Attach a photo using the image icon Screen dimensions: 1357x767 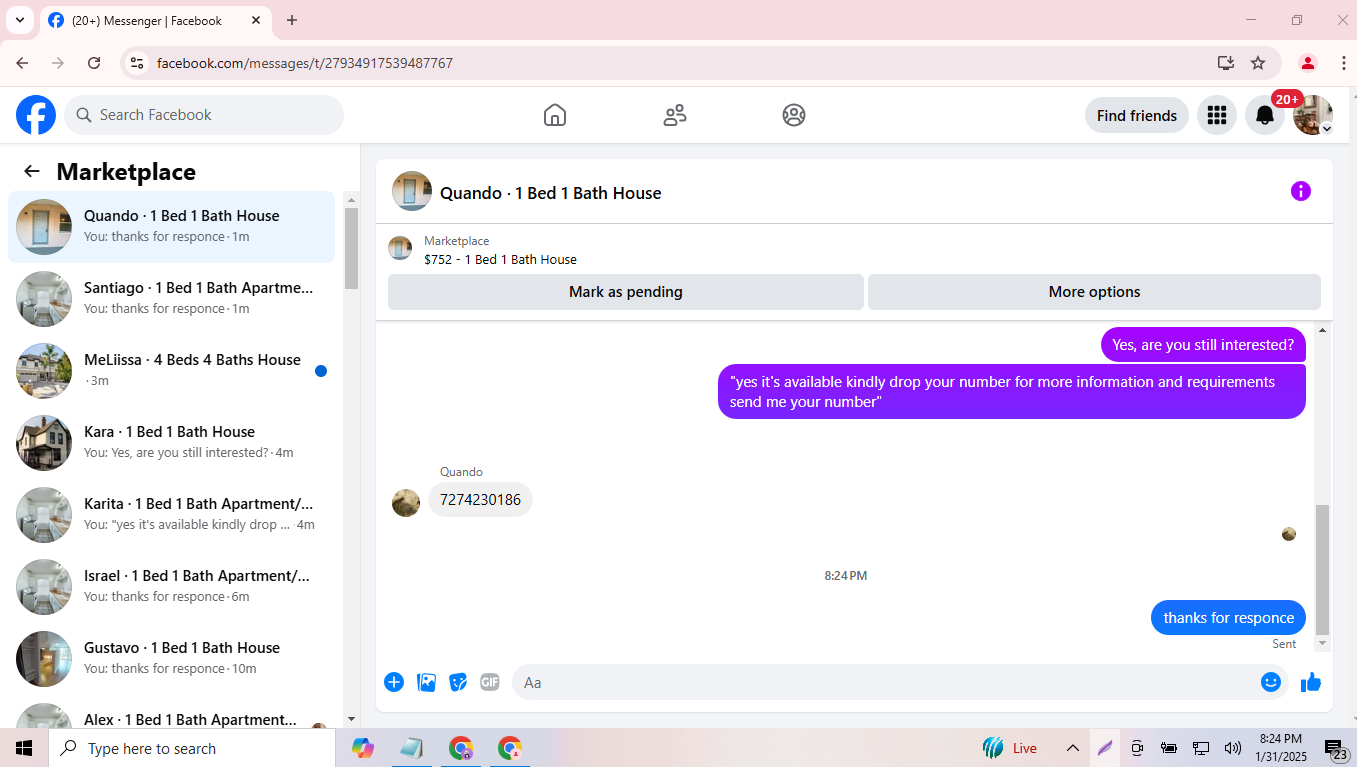427,682
